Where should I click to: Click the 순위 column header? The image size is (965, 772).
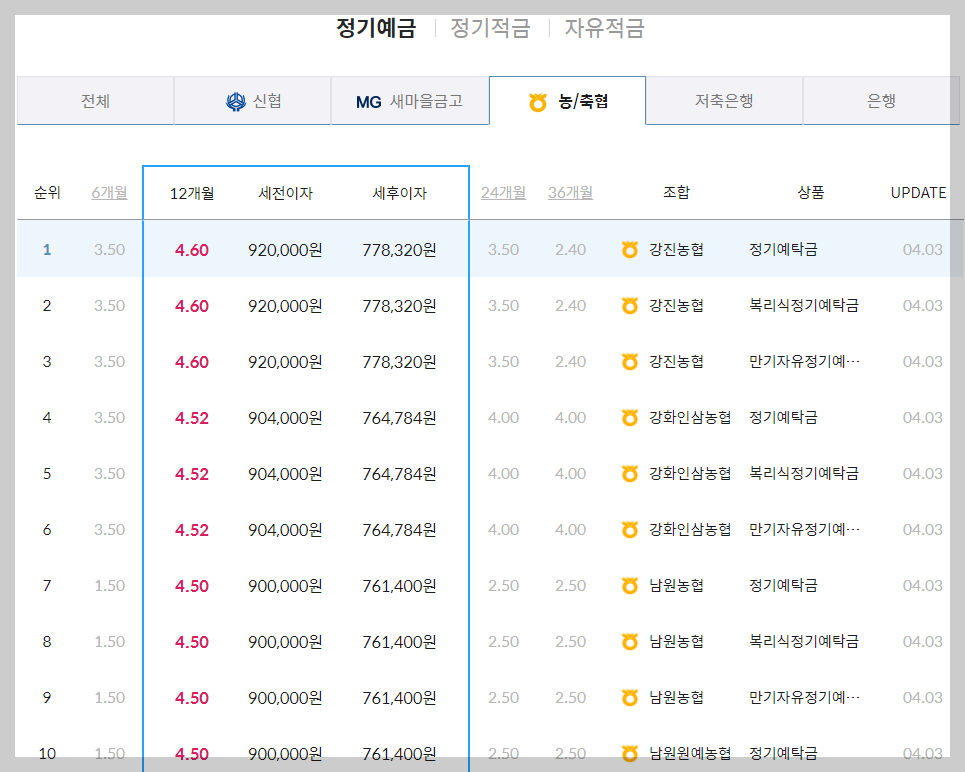tap(47, 193)
